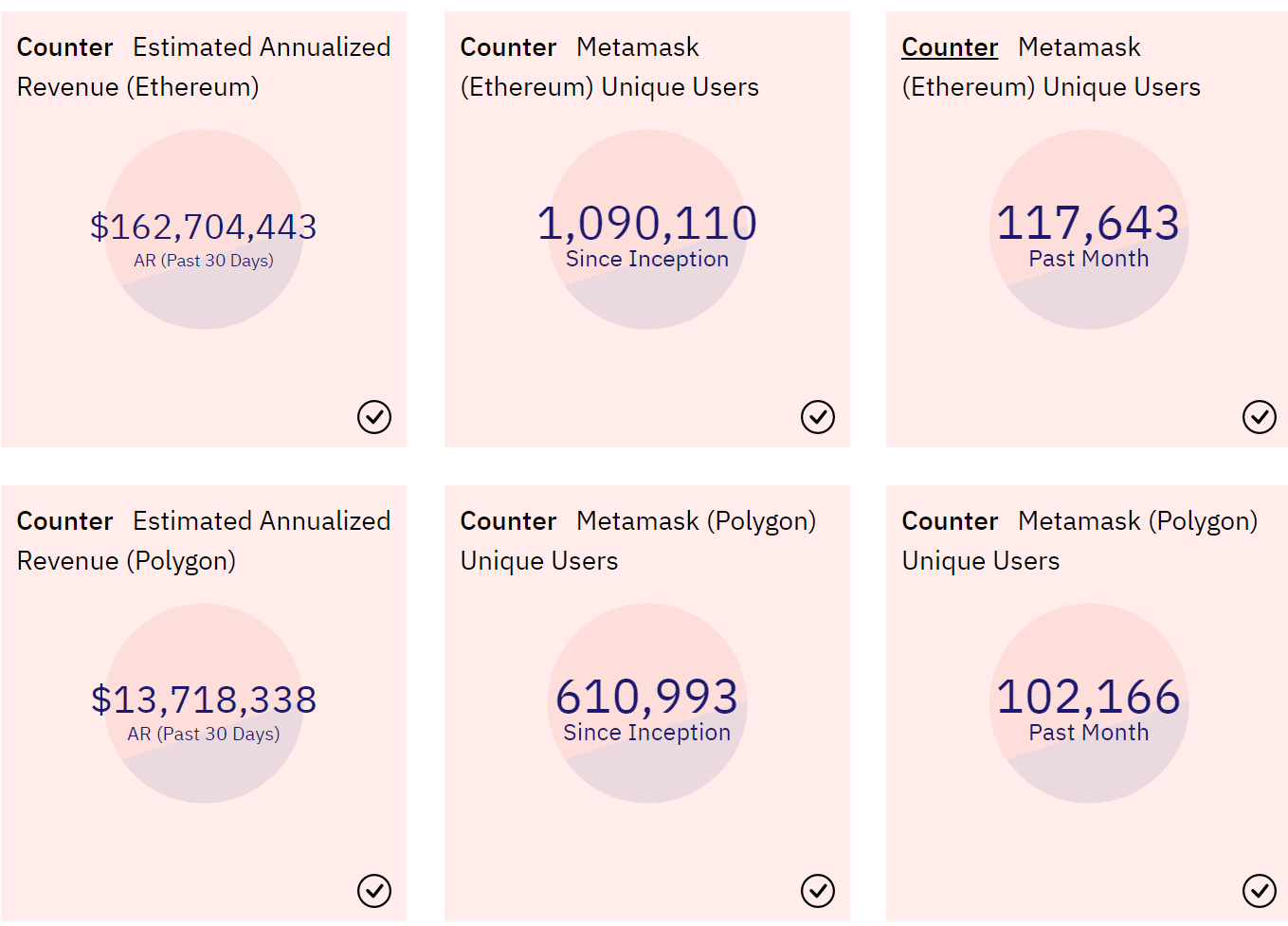Select the 610,993 Since Inception number
Image resolution: width=1288 pixels, height=926 pixels.
click(x=647, y=698)
